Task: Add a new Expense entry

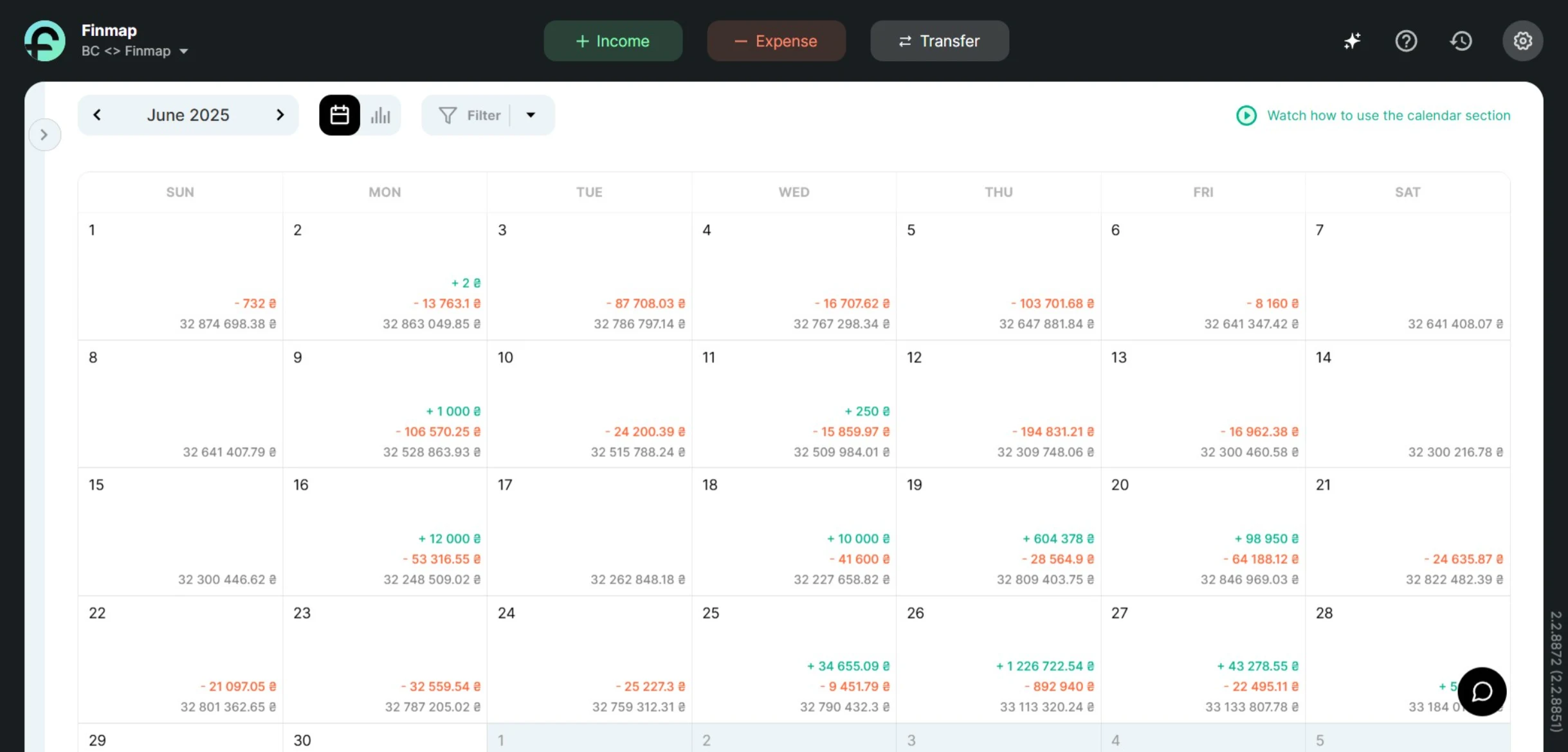Action: [x=776, y=40]
